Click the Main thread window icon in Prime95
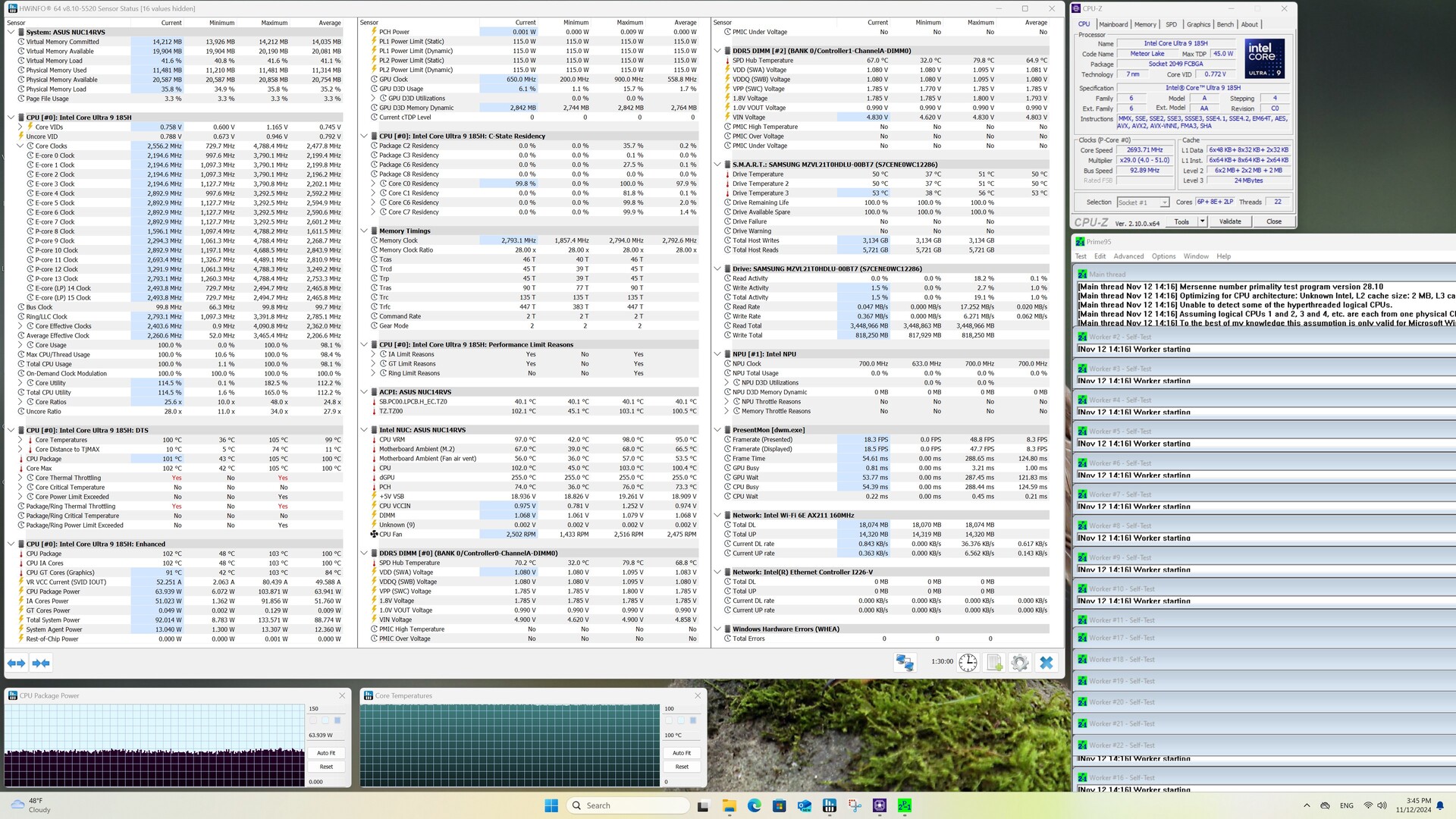 [1082, 274]
